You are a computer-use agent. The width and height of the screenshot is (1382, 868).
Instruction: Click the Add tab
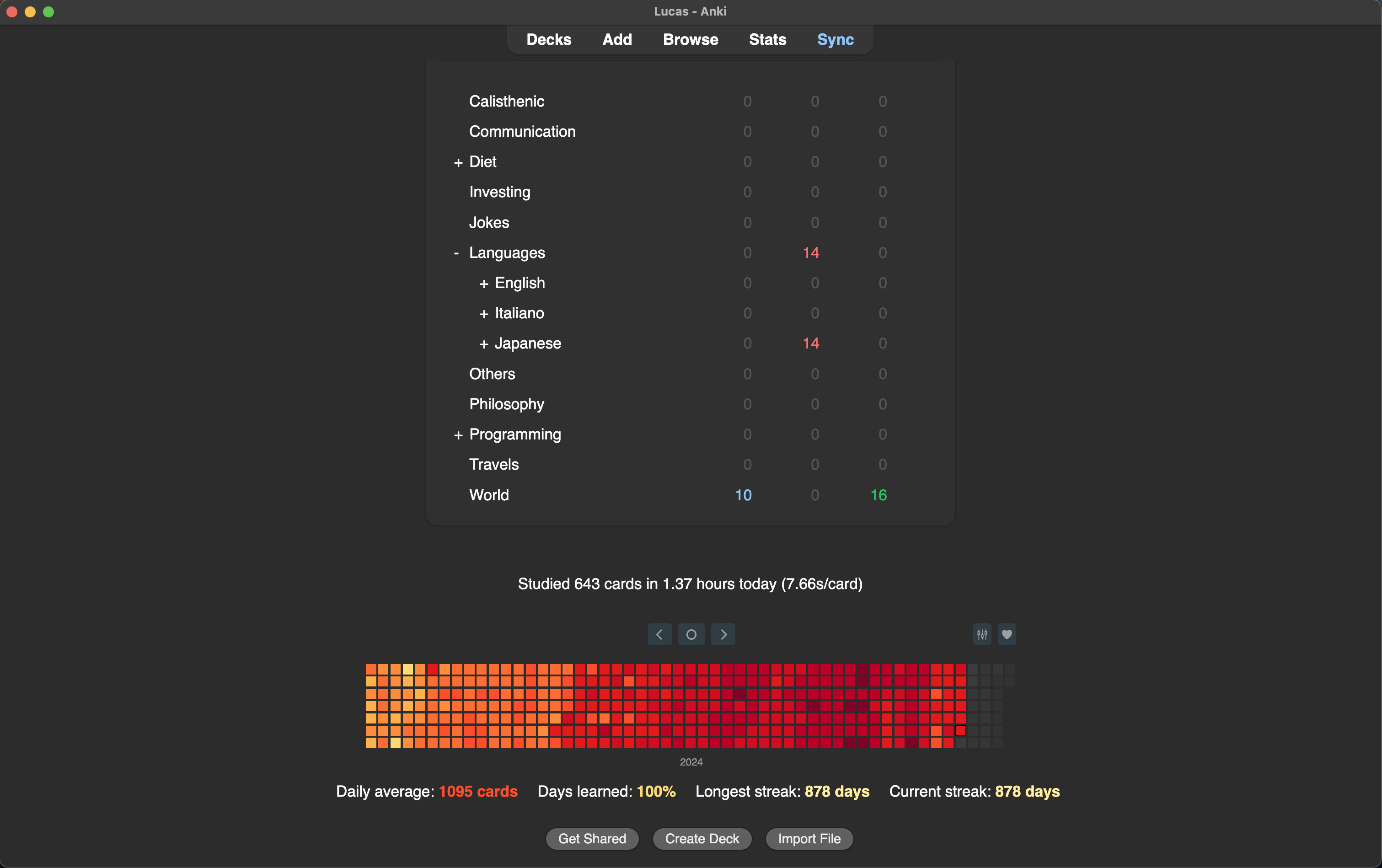pyautogui.click(x=617, y=40)
